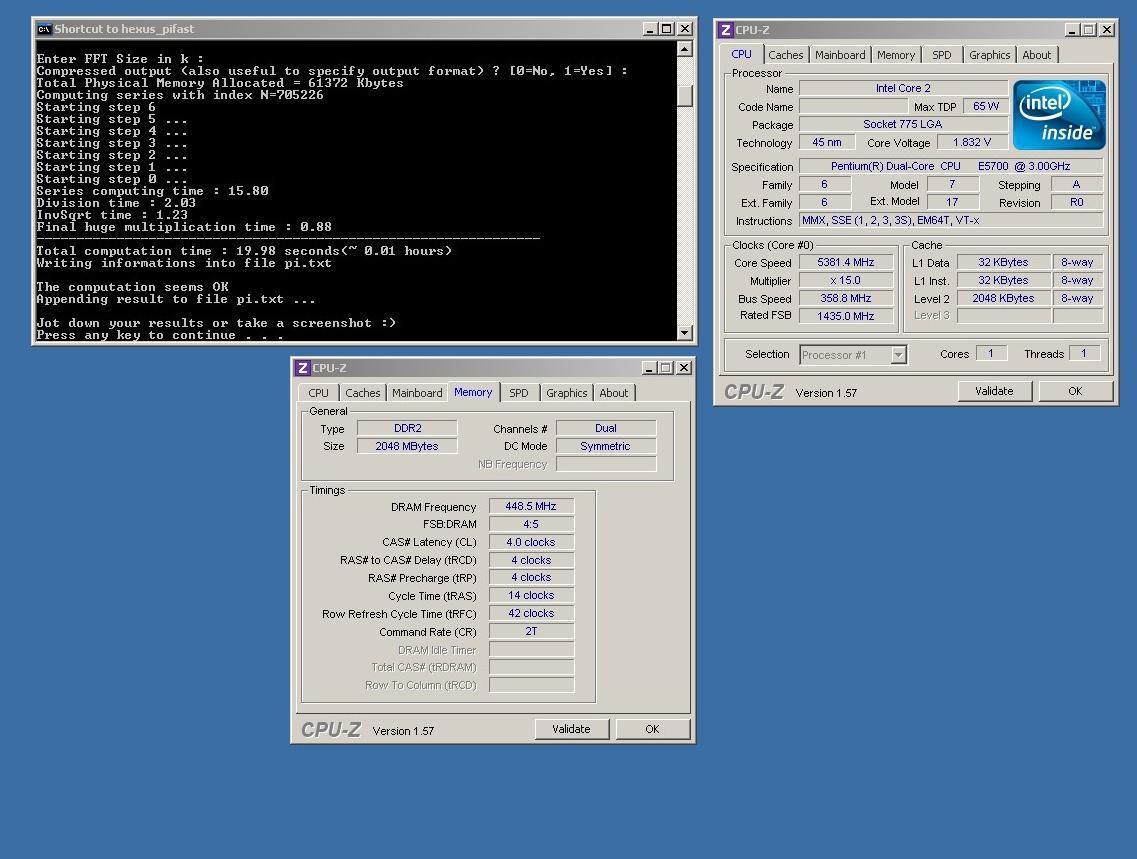Open the Caches tab in the processor CPU-Z window

pyautogui.click(x=785, y=55)
